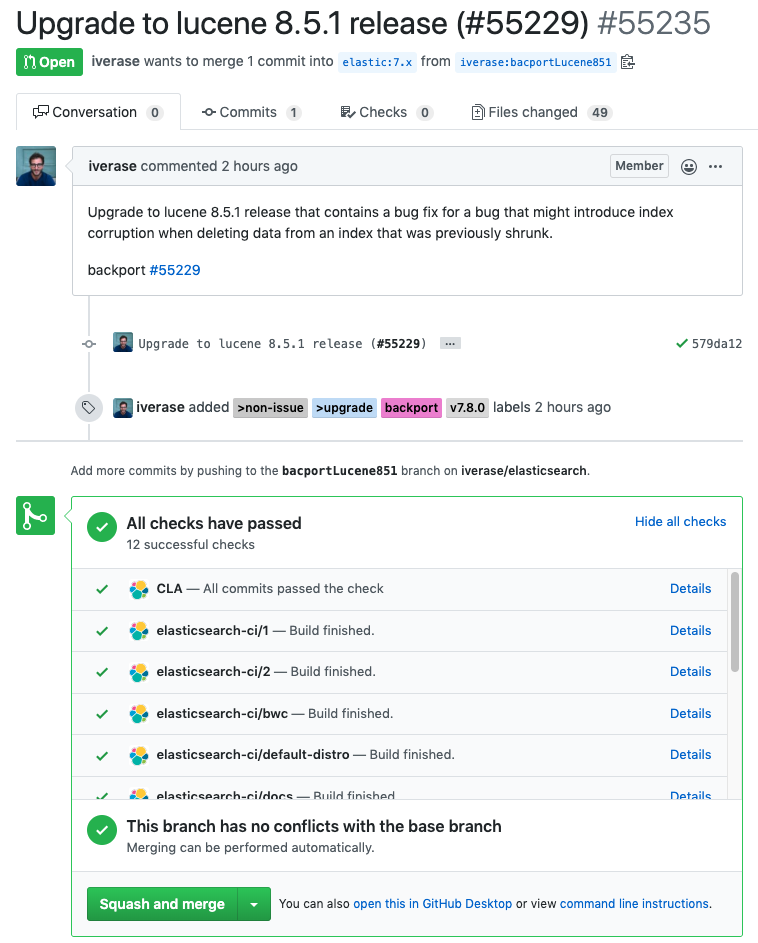The height and width of the screenshot is (943, 758).
Task: Click the Elasticsearch logo beside the CLA check
Action: click(x=138, y=589)
